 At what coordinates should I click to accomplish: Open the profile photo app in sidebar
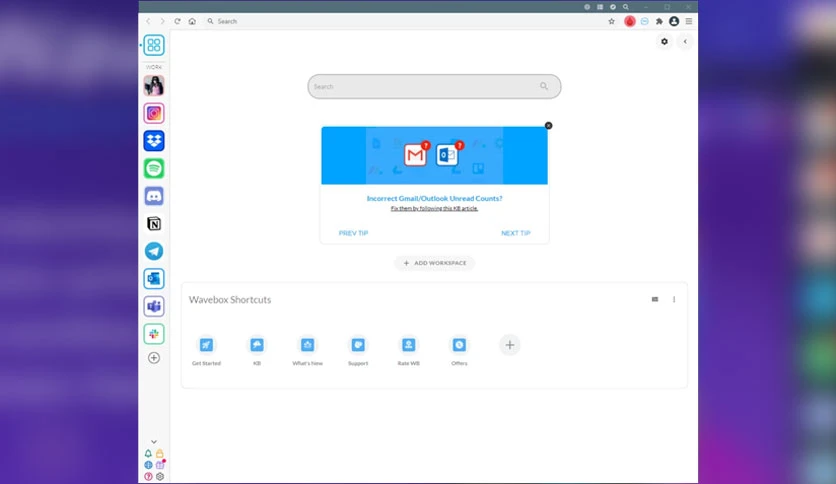[154, 85]
